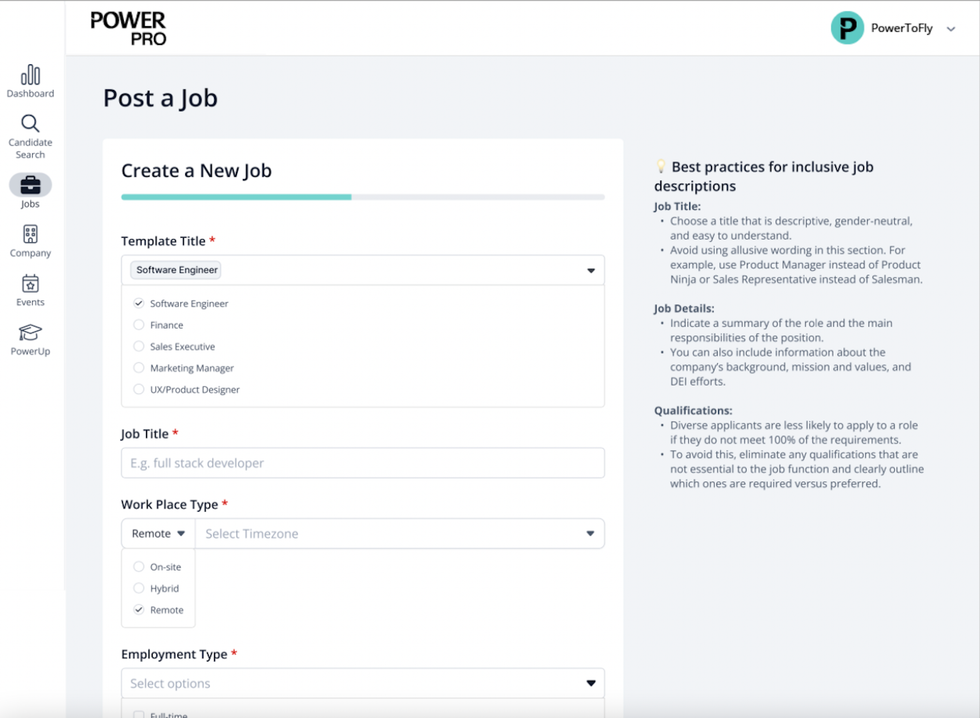Collapse the Template Title dropdown arrow
This screenshot has width=980, height=718.
pyautogui.click(x=590, y=271)
